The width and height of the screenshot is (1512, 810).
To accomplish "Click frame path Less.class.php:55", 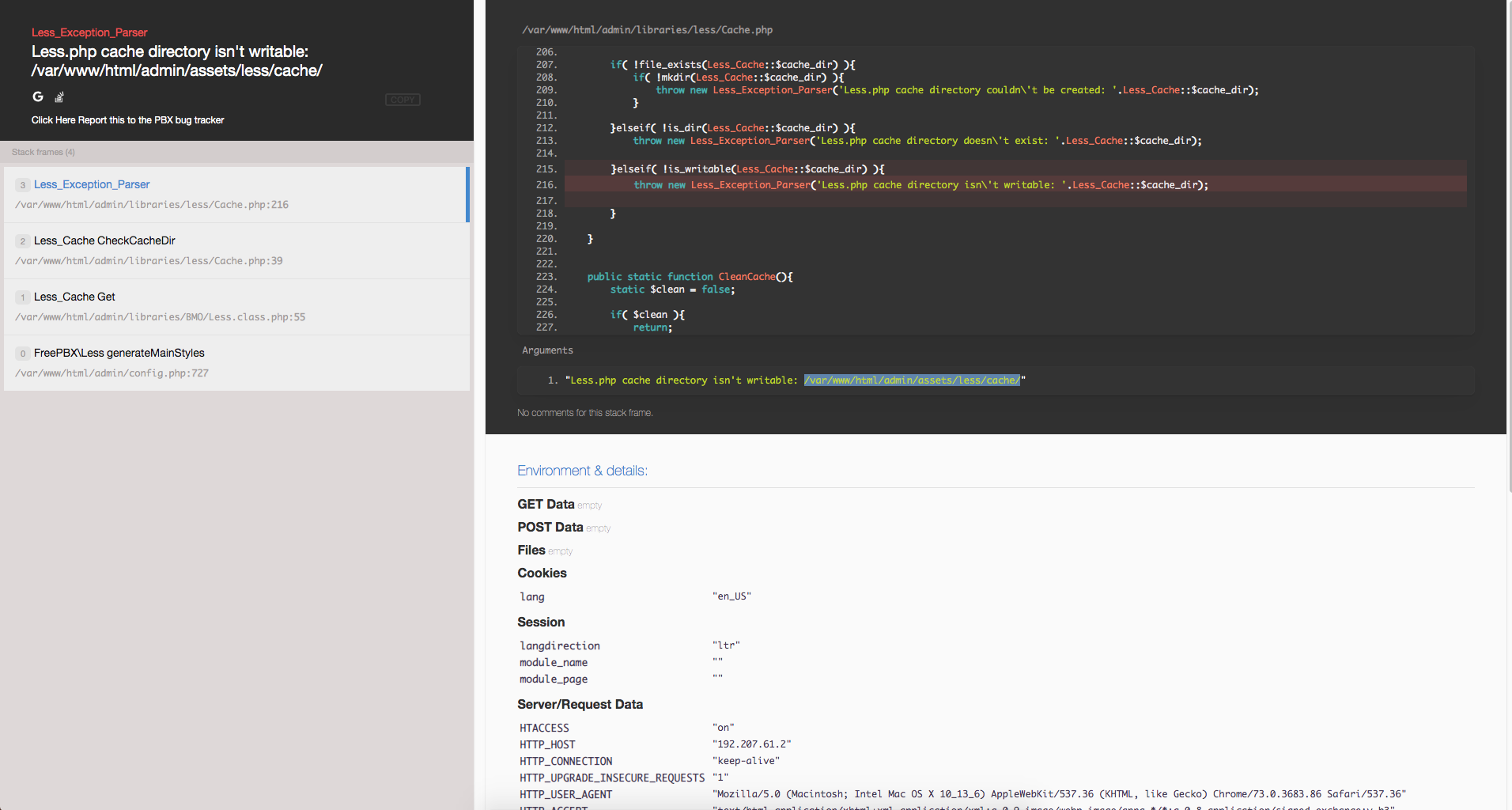I will (160, 317).
